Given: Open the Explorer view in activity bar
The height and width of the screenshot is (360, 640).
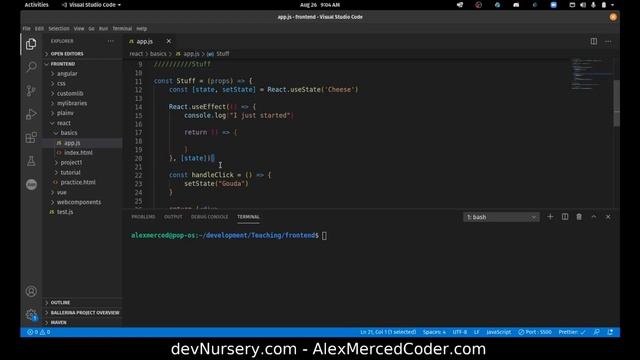Looking at the screenshot, I should click(x=31, y=44).
